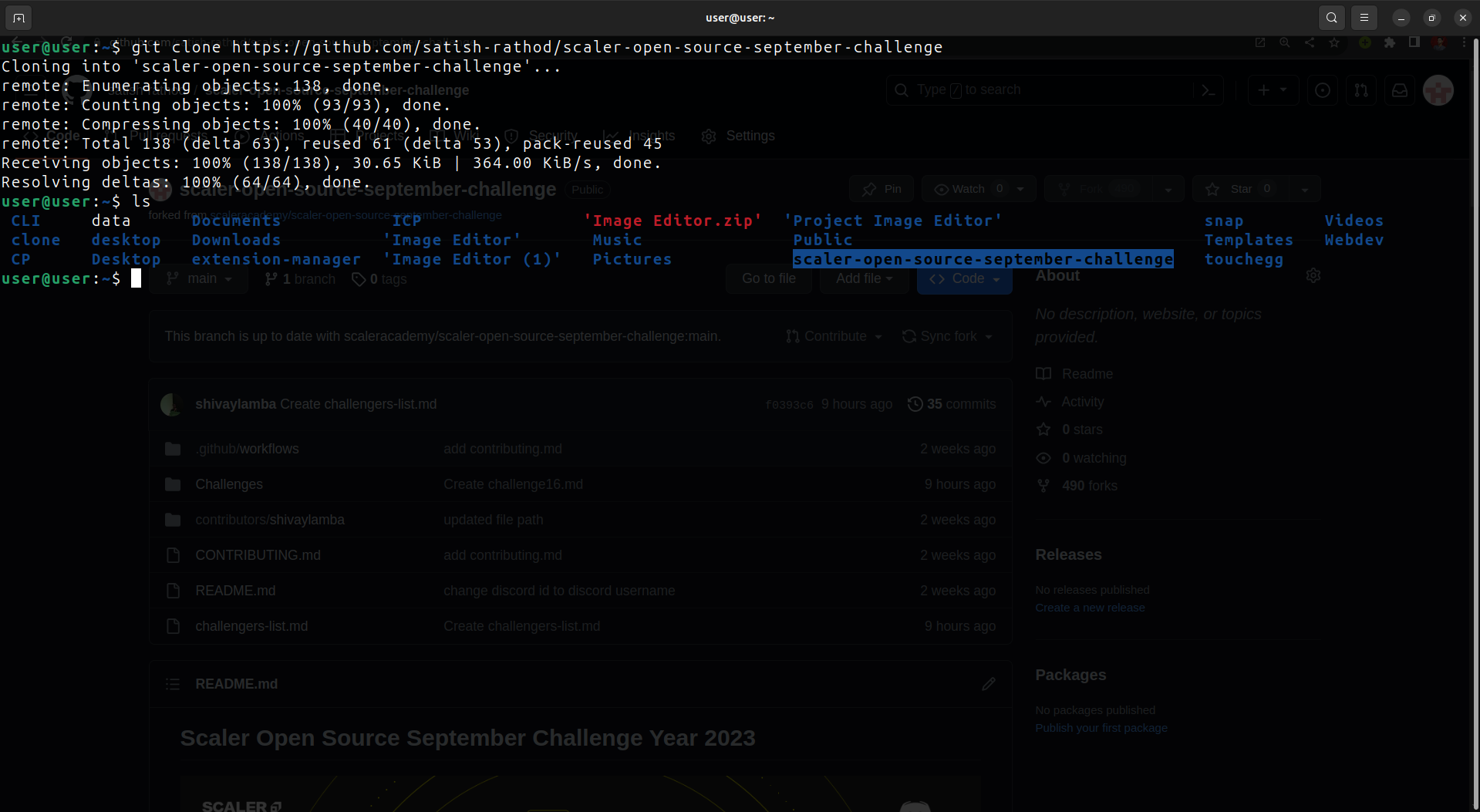This screenshot has width=1480, height=812.
Task: View commit history via the 35 commits icon
Action: pyautogui.click(x=915, y=404)
